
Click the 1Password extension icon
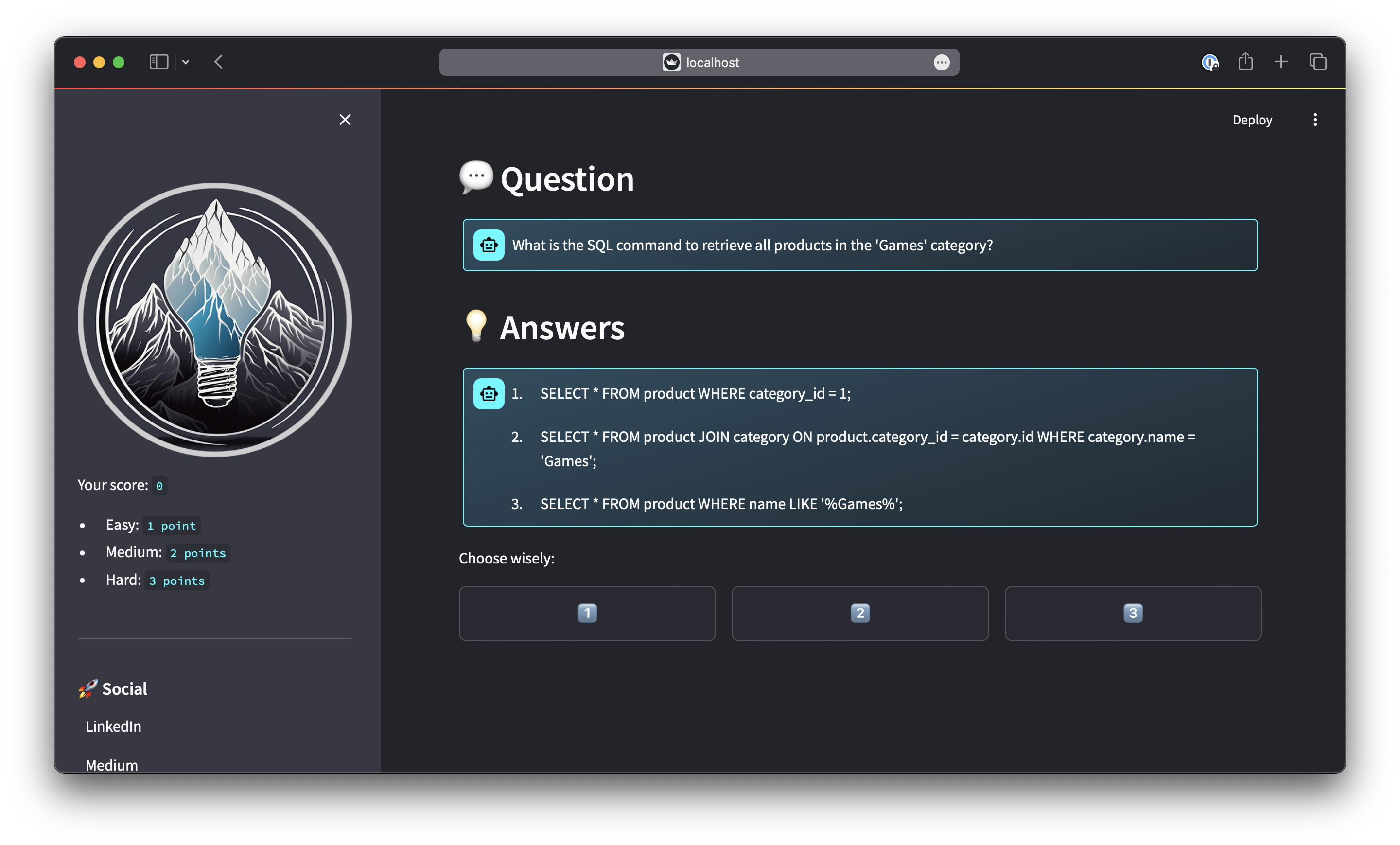click(1209, 62)
